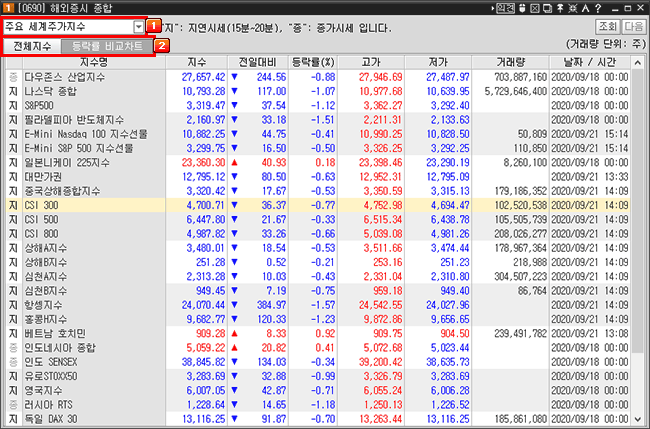Click the mouse icon in title bar
Viewport: 650px width, 429px height.
click(523, 8)
